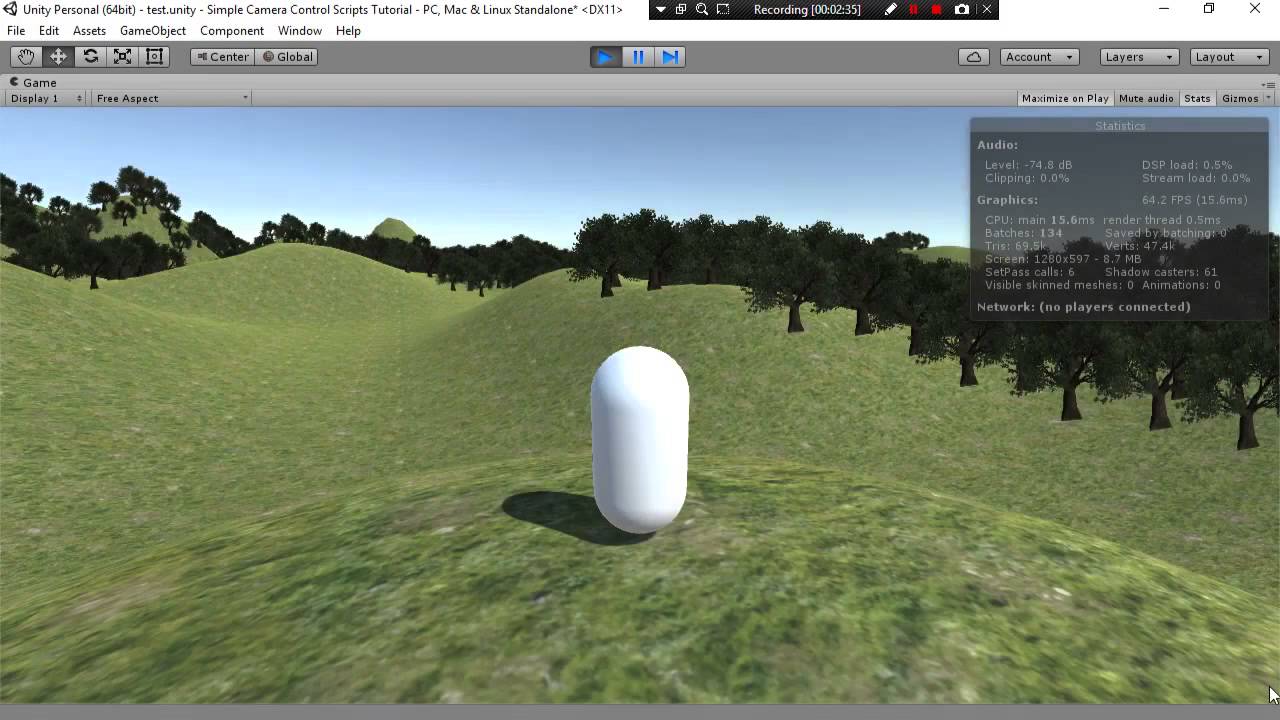
Task: Step one frame forward
Action: pos(670,57)
